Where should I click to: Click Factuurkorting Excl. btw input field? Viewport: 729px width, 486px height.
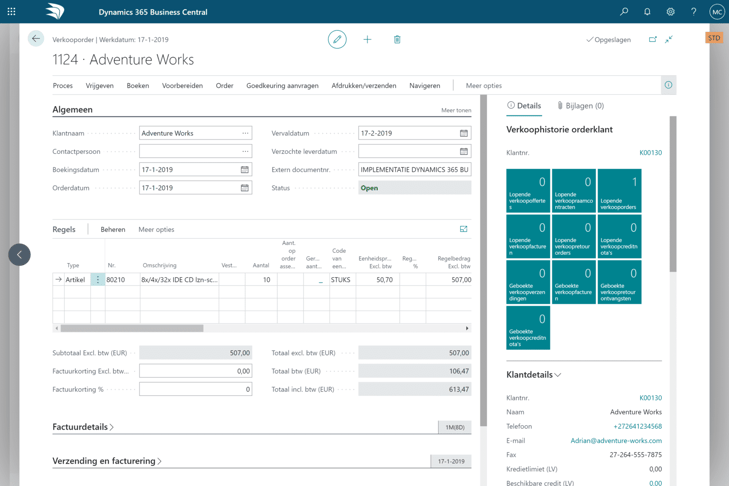[196, 371]
